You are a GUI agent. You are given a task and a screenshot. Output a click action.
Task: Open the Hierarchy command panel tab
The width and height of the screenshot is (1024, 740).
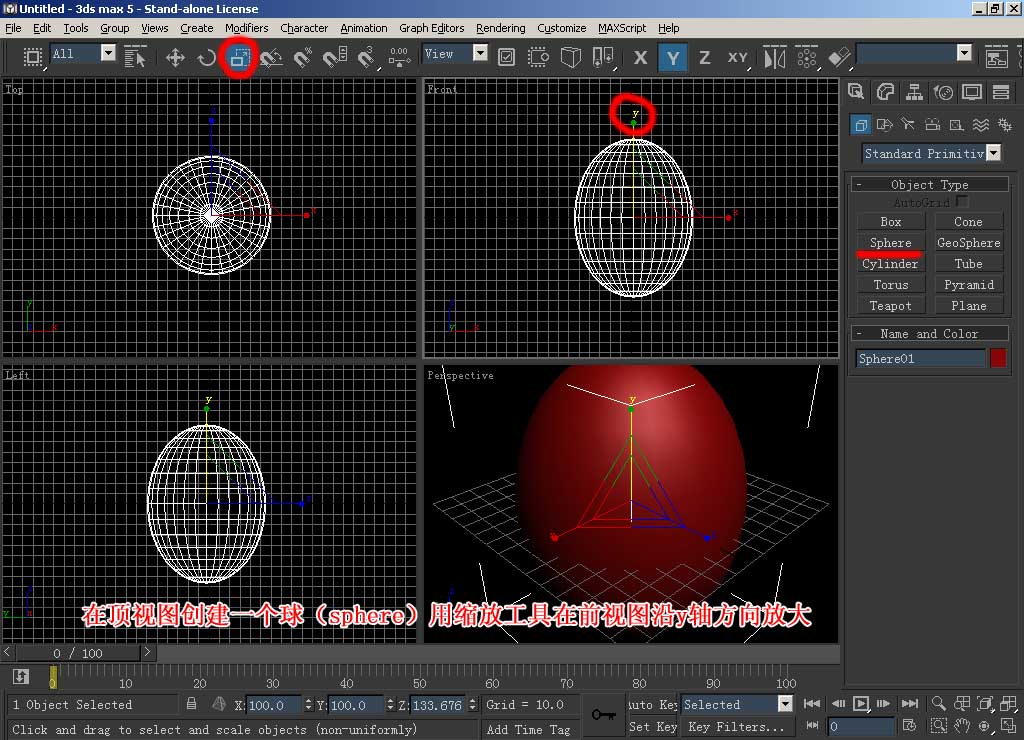pyautogui.click(x=914, y=92)
